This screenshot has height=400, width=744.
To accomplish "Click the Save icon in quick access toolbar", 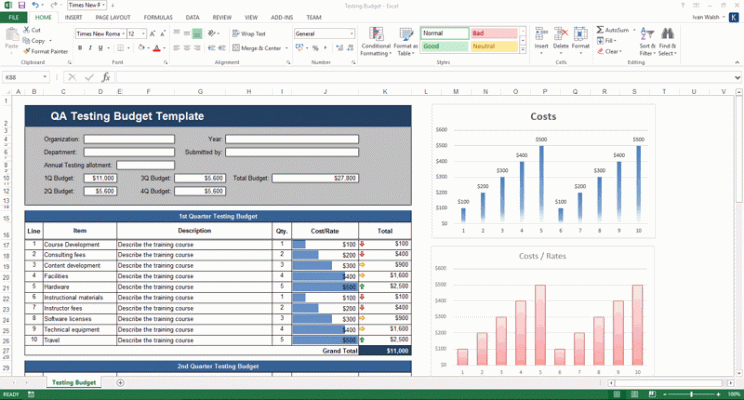I will coord(22,5).
